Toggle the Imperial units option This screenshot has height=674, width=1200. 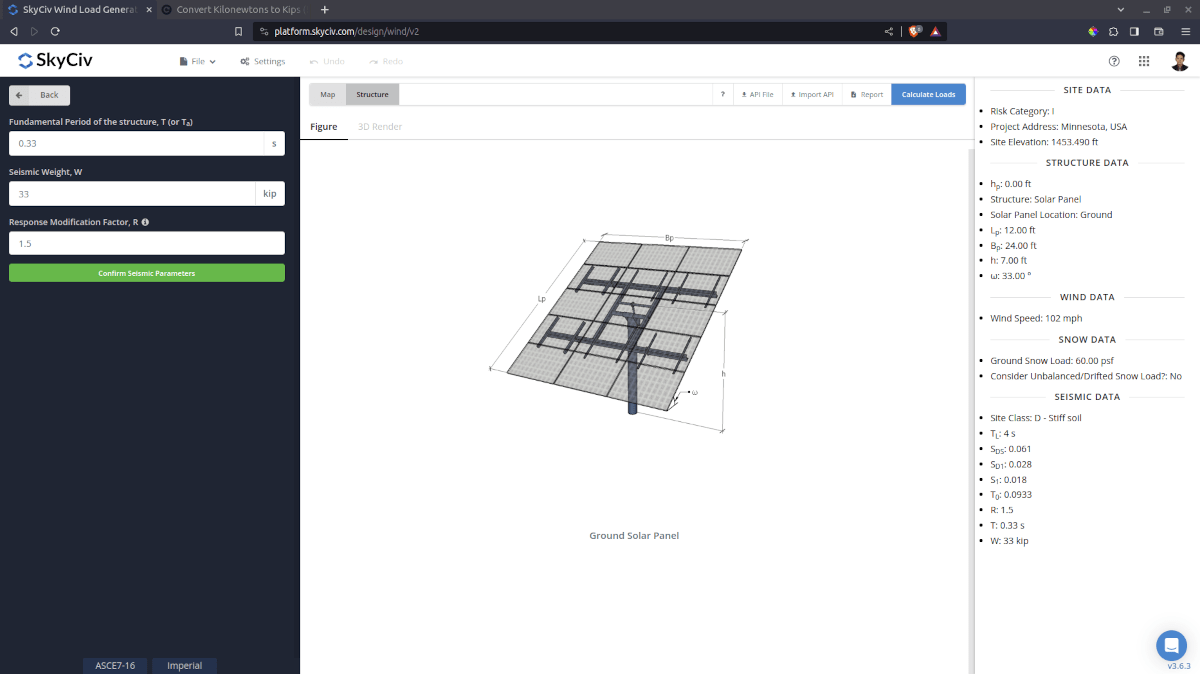184,664
